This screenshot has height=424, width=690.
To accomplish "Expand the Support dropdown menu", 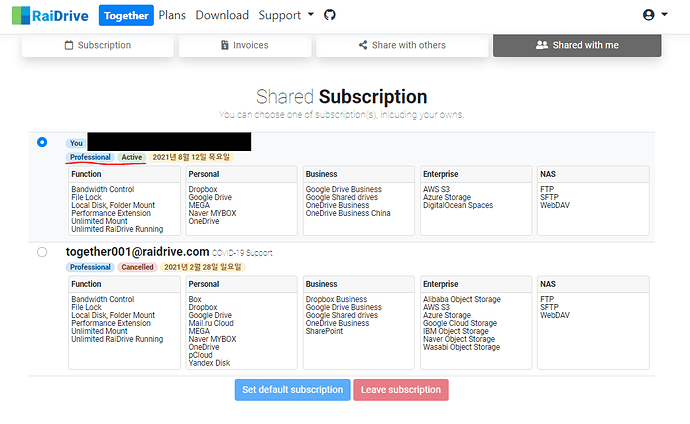I will (x=286, y=15).
